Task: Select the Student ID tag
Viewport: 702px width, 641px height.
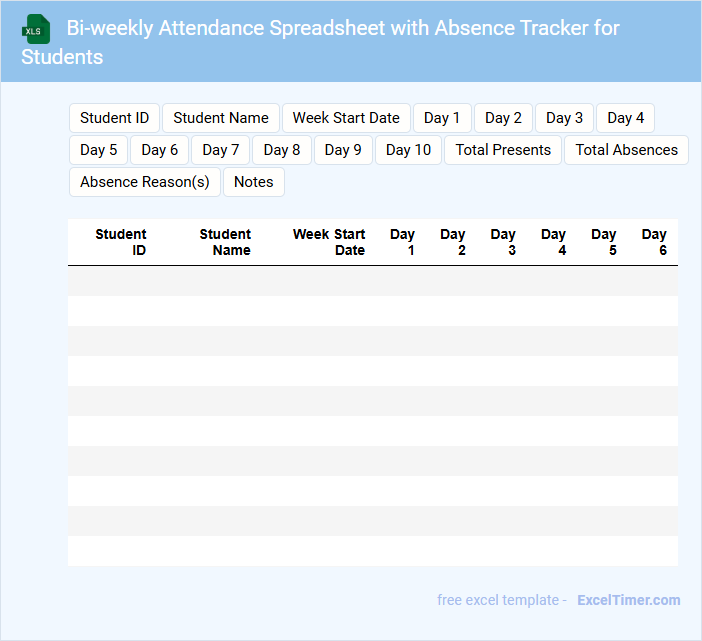Action: click(114, 118)
